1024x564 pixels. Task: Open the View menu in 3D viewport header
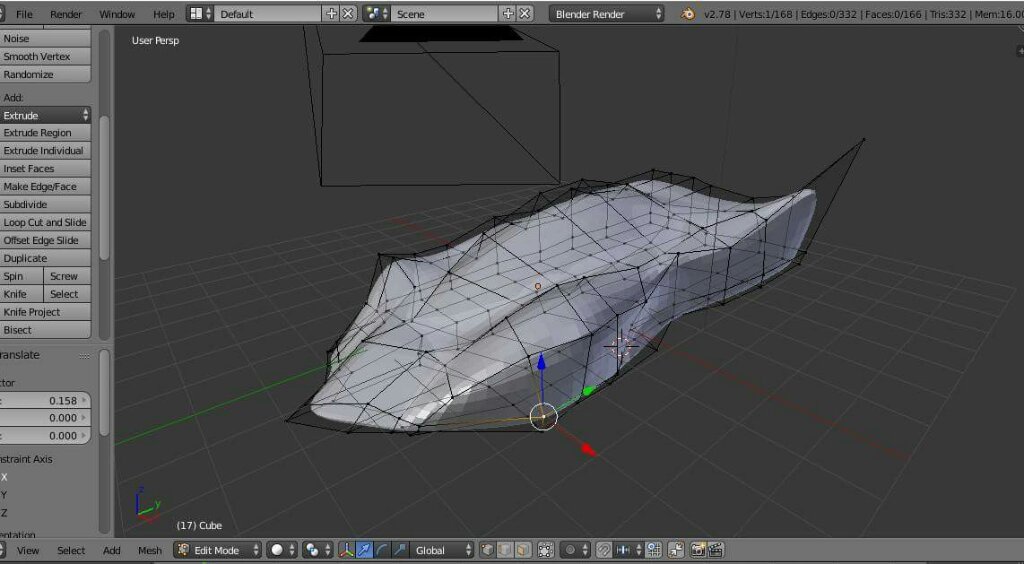(x=27, y=550)
